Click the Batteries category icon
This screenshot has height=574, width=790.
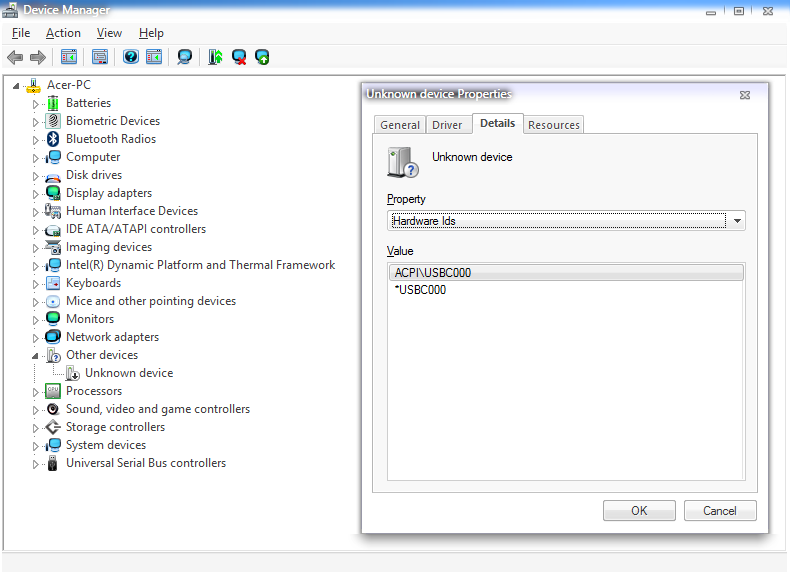pos(53,104)
